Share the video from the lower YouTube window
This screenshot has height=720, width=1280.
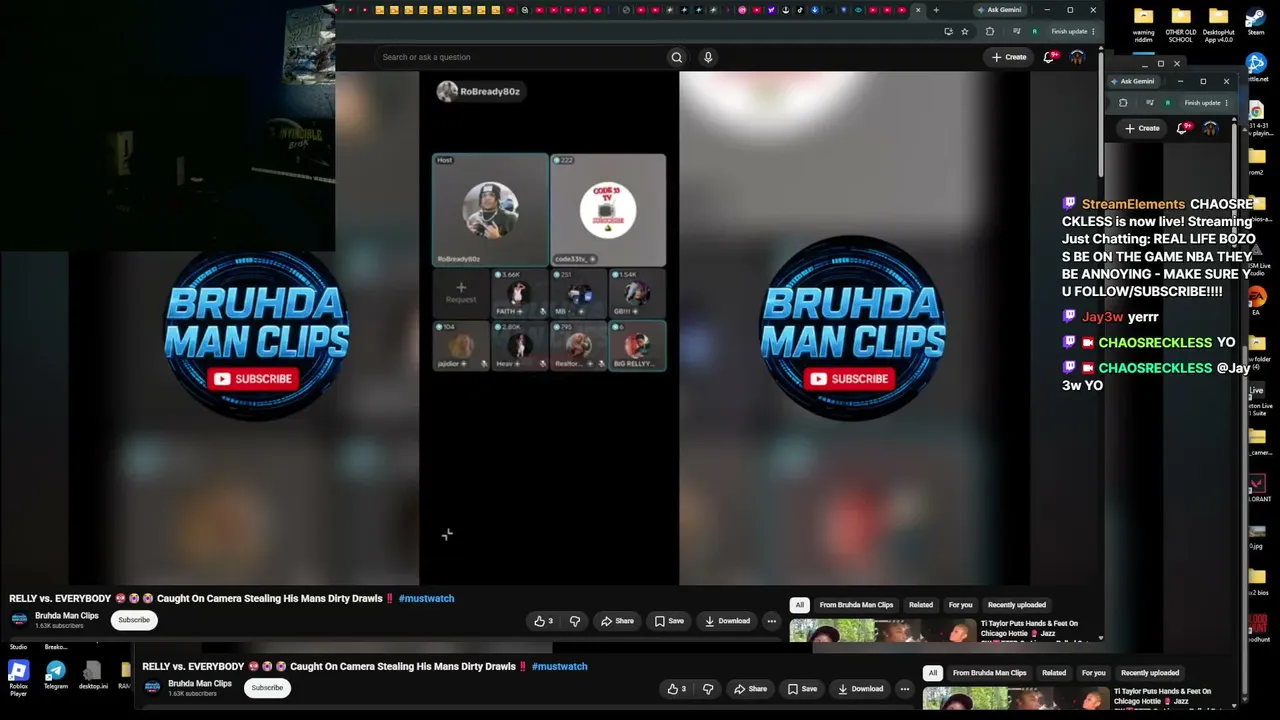(x=750, y=689)
